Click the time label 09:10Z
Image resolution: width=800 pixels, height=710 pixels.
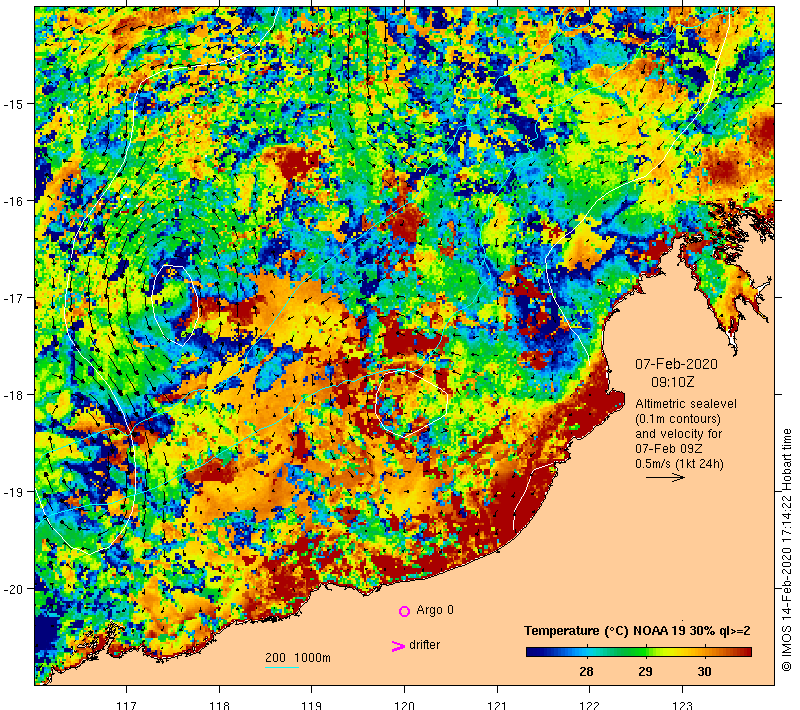click(672, 382)
